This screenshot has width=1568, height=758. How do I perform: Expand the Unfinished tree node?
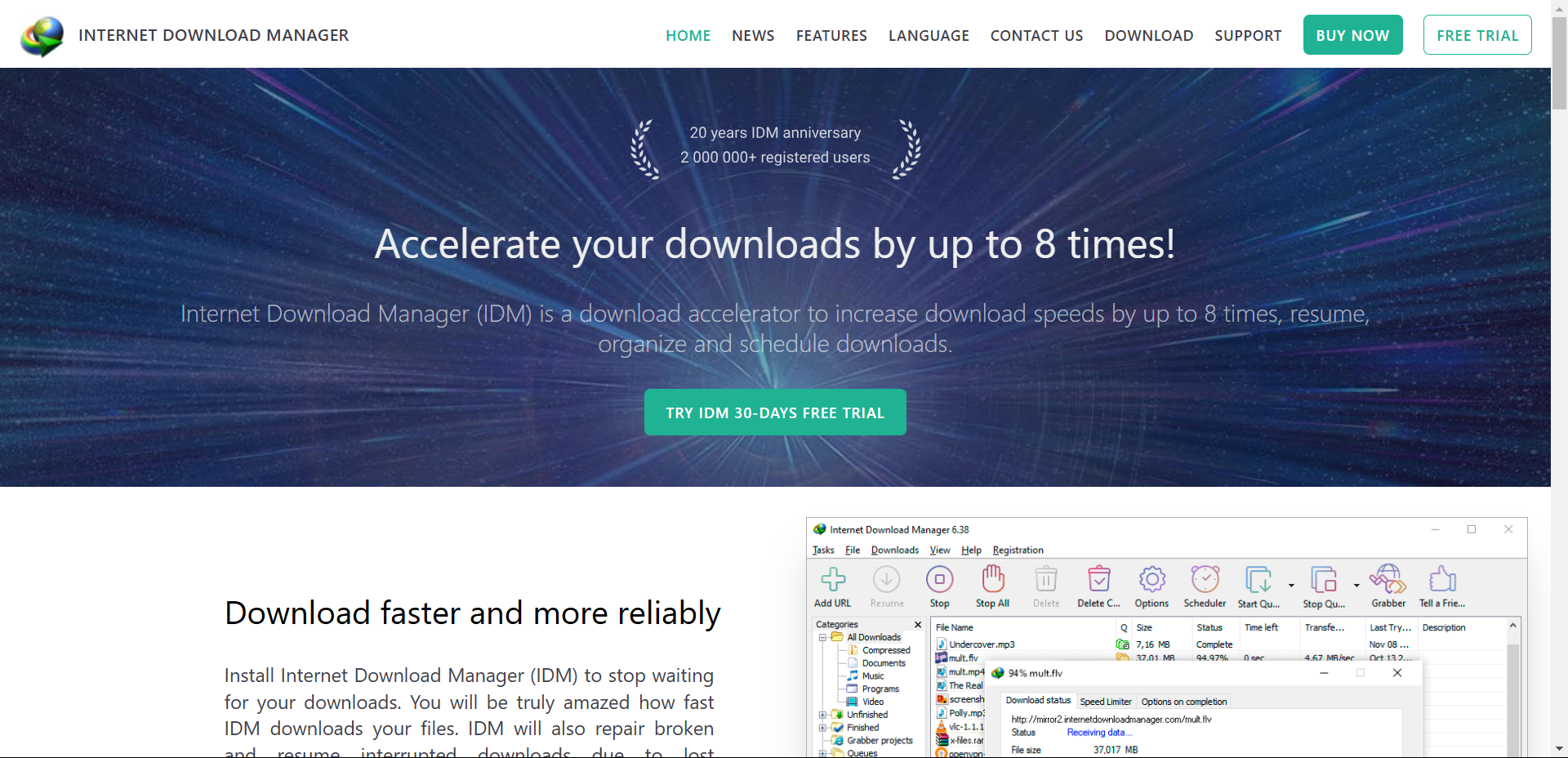click(x=823, y=715)
